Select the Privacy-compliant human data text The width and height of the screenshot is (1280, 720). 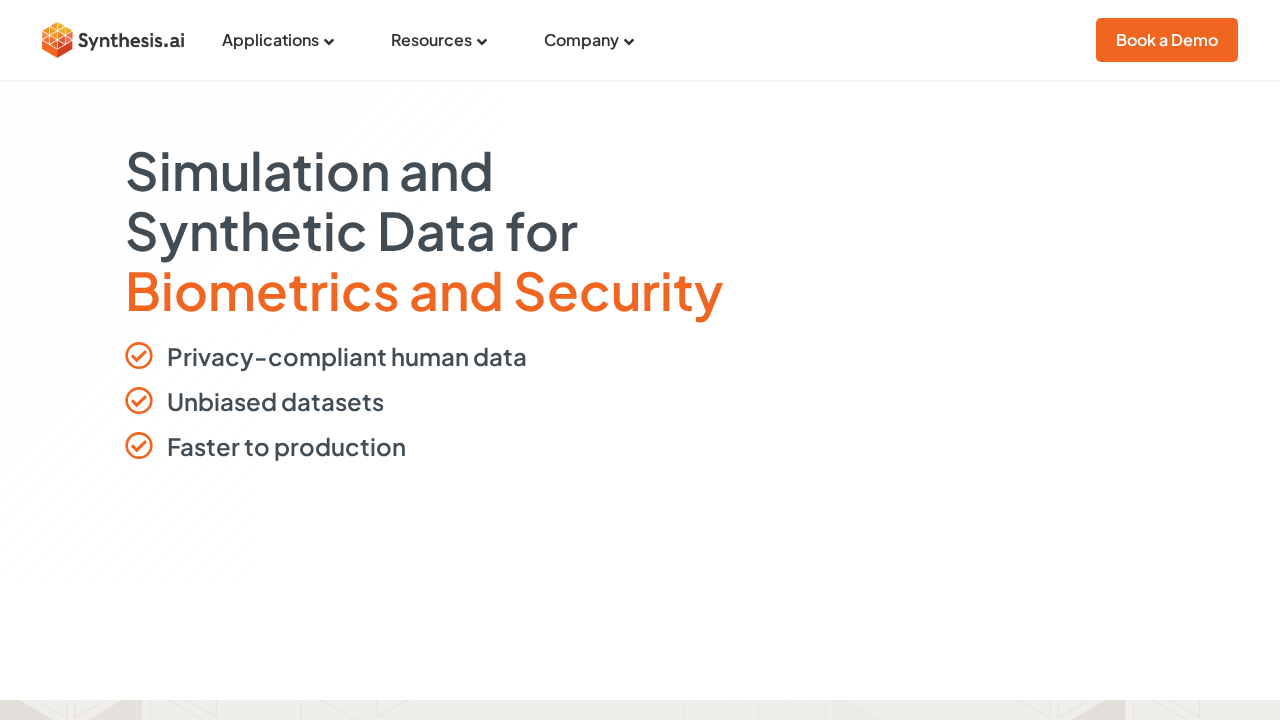coord(346,357)
